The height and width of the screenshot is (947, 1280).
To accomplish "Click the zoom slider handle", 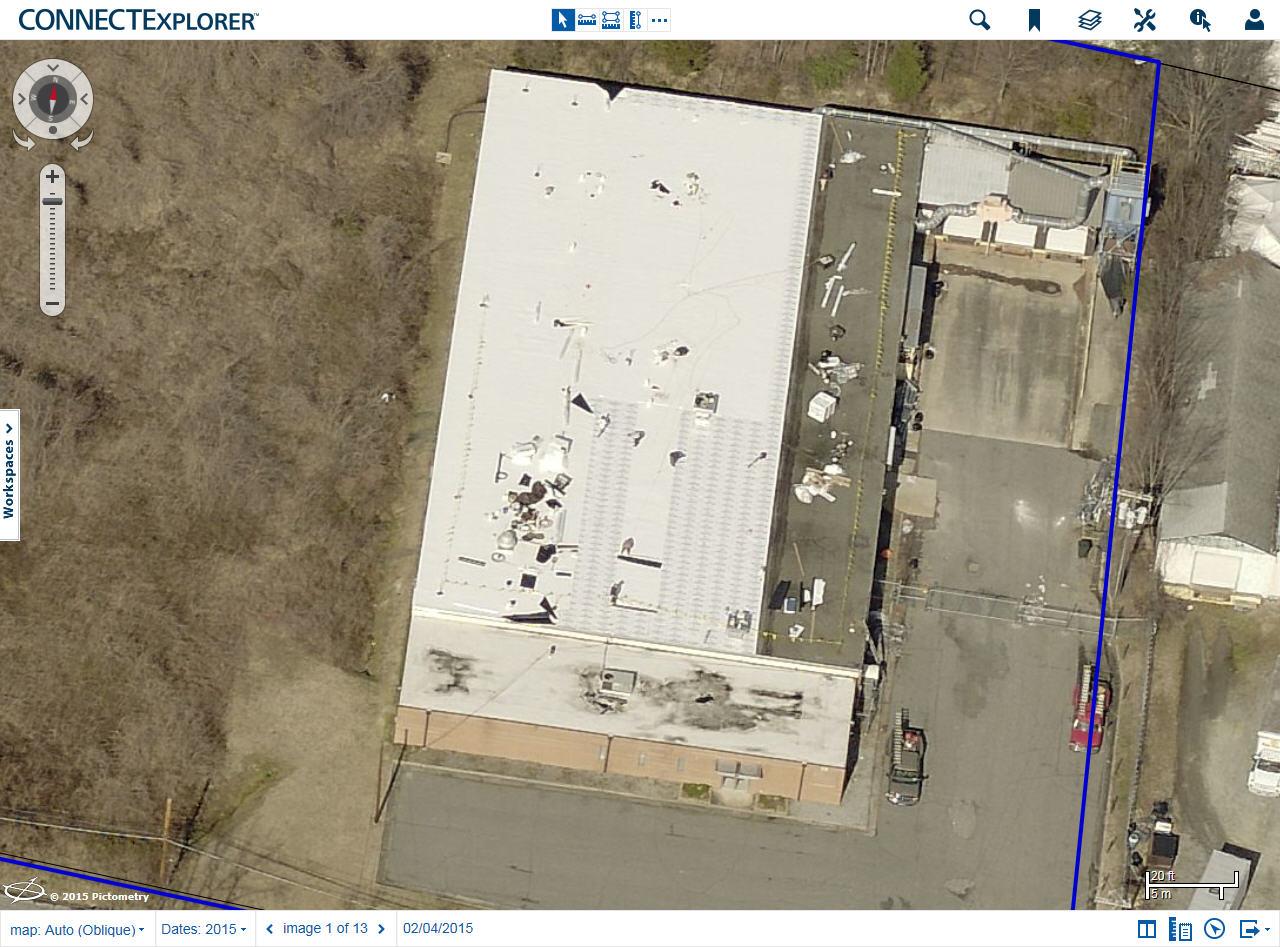I will (52, 202).
